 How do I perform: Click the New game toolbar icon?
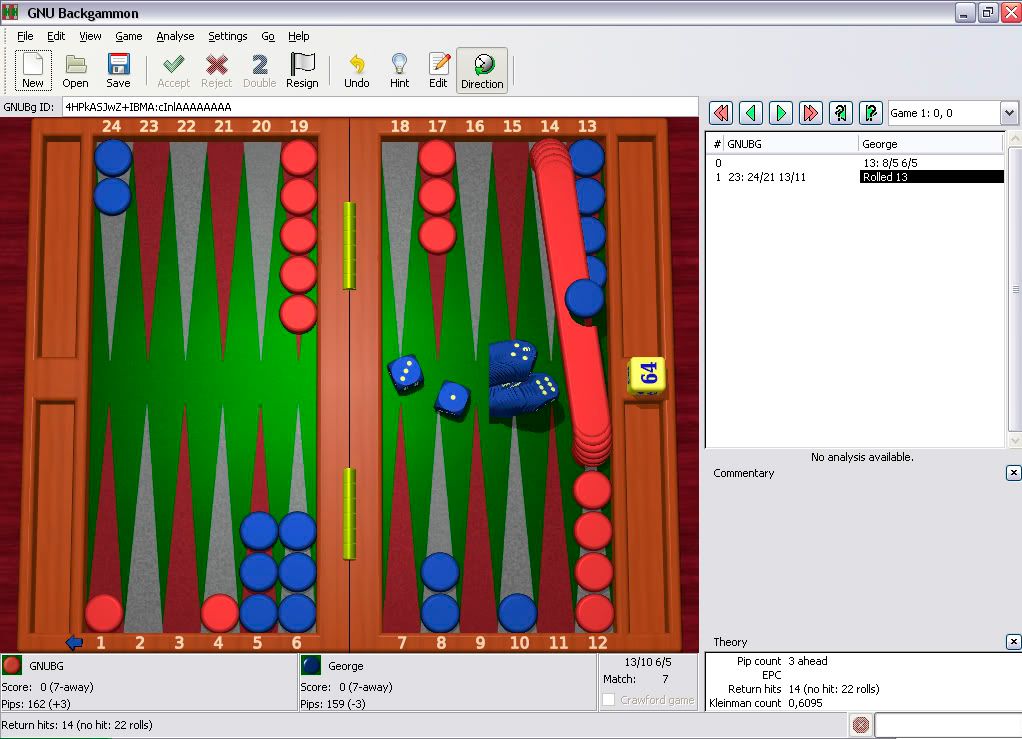tap(33, 71)
